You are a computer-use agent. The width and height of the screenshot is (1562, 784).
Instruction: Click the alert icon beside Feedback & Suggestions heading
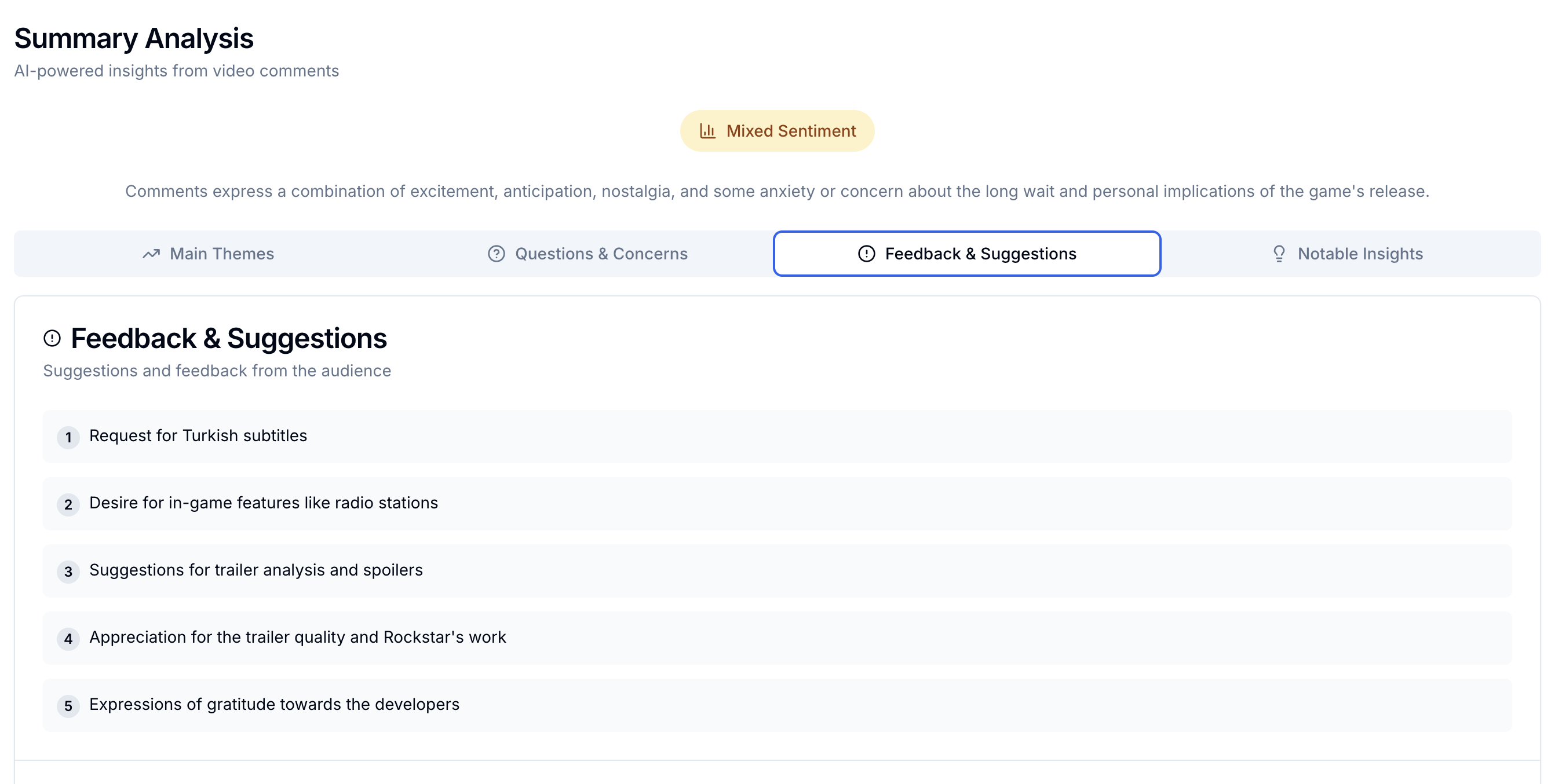[x=52, y=338]
